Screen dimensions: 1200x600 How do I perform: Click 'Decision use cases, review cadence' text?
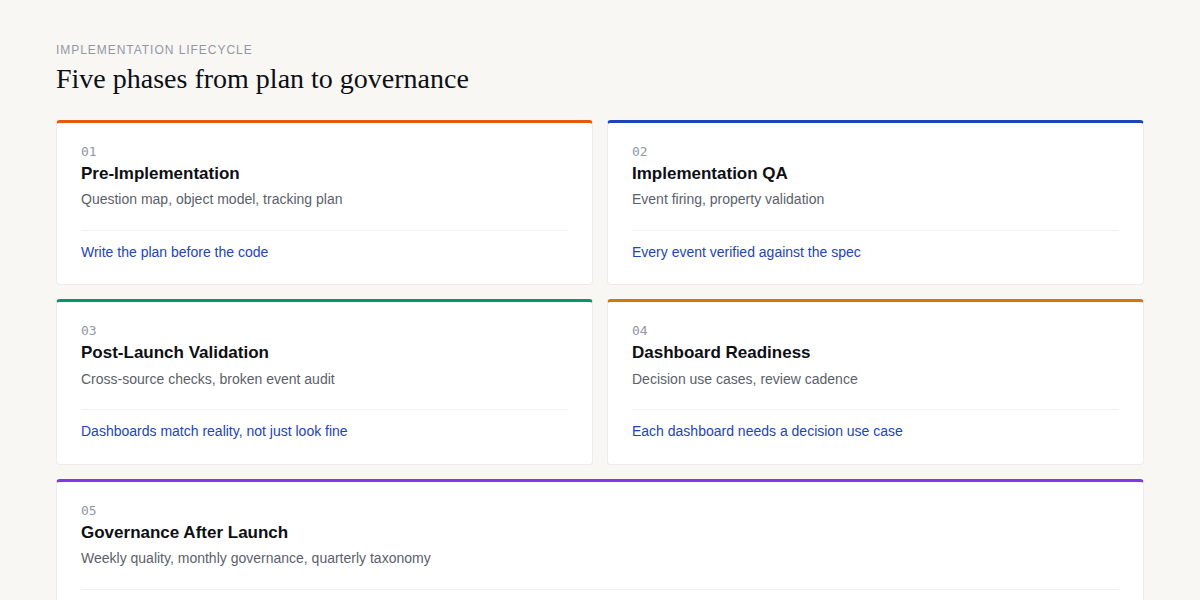745,379
